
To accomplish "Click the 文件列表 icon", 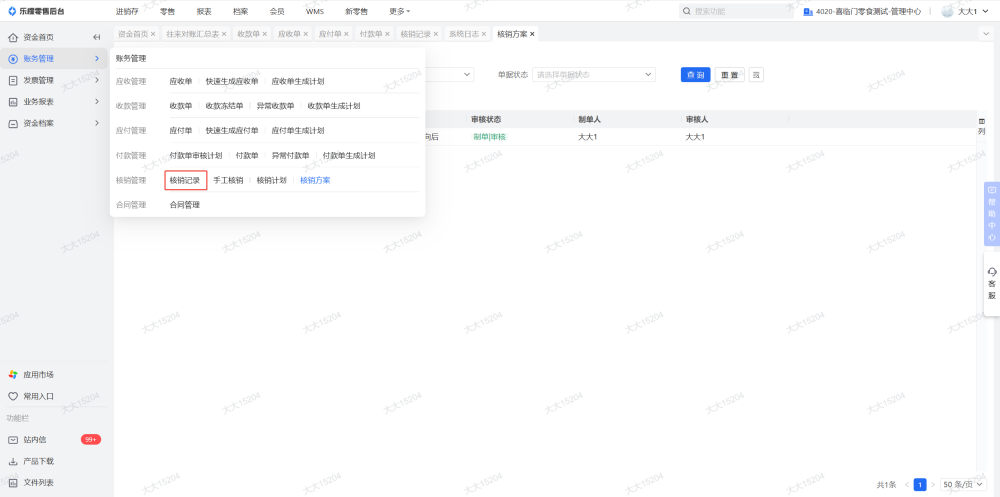I will 13,482.
